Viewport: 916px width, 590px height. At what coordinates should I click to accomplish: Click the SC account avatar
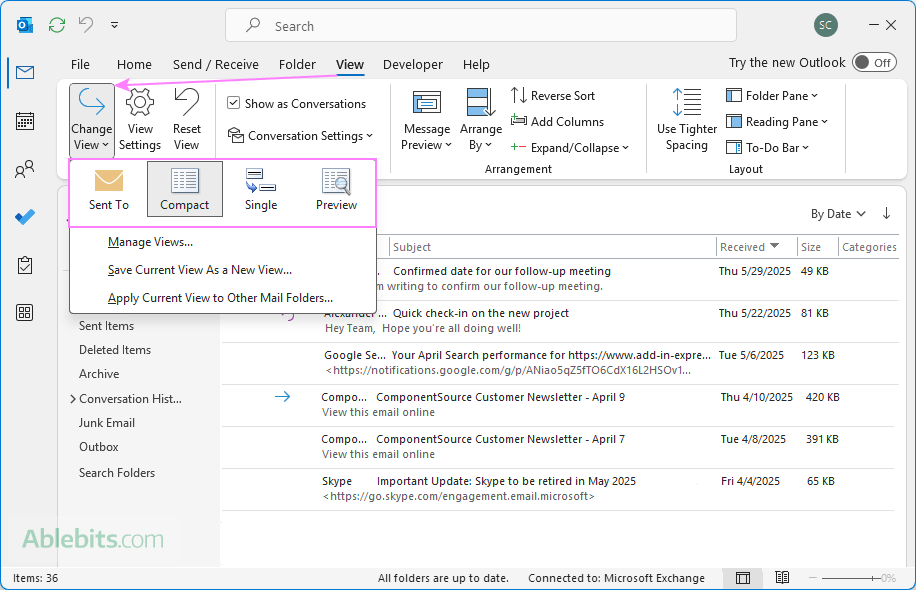(x=825, y=25)
